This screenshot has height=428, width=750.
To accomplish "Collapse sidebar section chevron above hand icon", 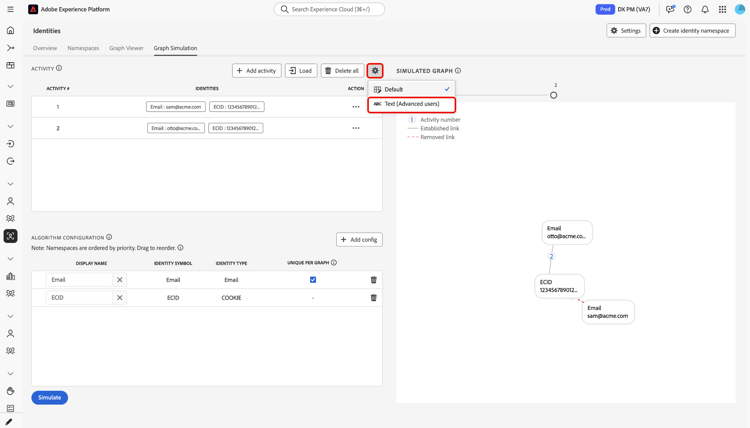I will (x=11, y=374).
